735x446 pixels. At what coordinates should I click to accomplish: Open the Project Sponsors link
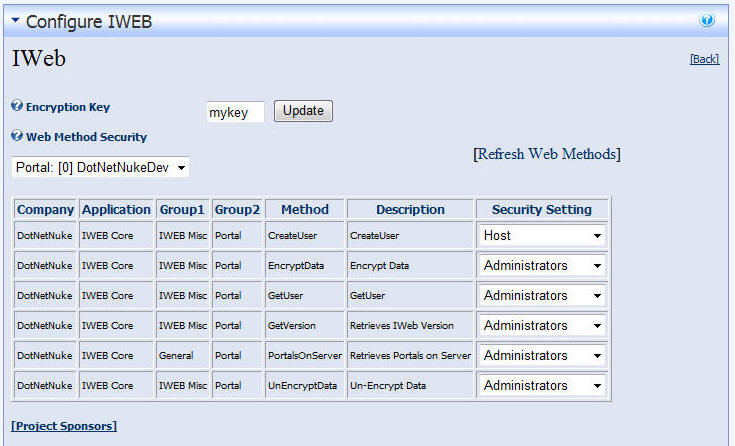click(64, 426)
